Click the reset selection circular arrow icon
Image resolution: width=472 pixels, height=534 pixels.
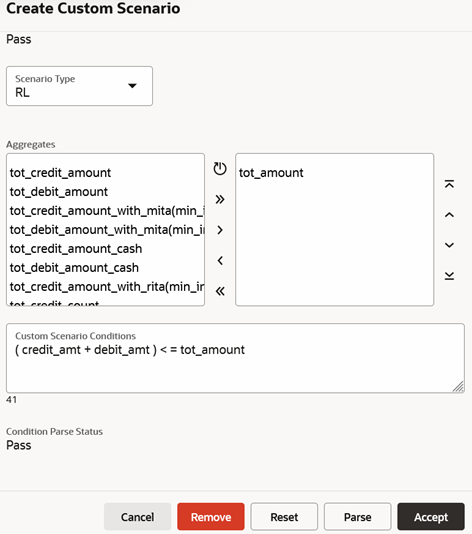(220, 169)
